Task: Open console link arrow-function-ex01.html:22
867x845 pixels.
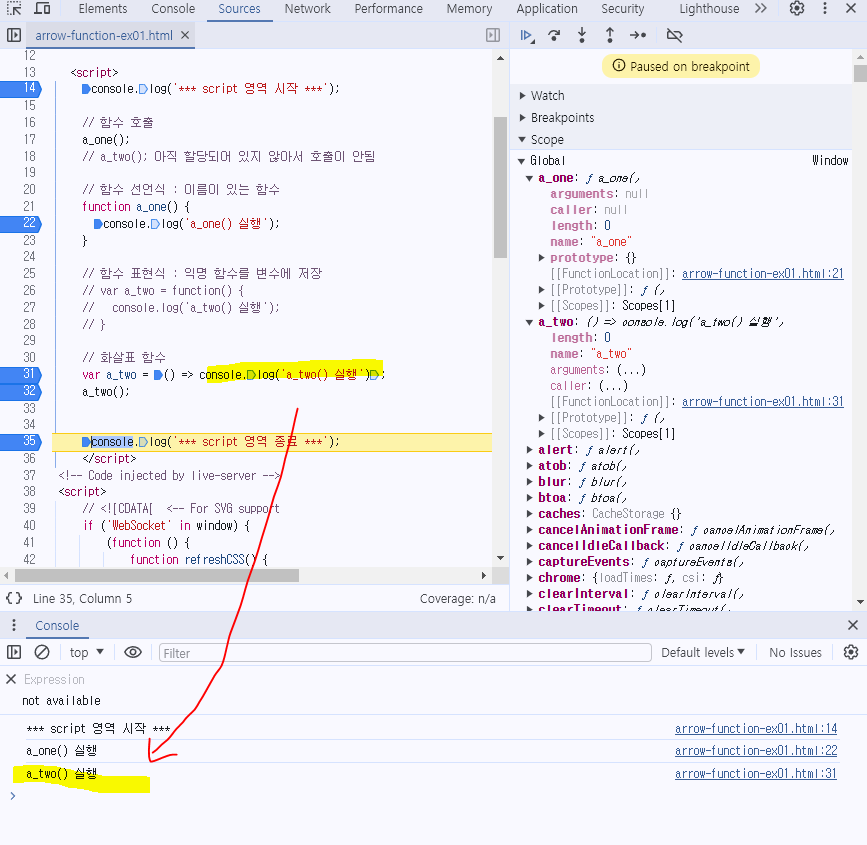Action: coord(756,750)
